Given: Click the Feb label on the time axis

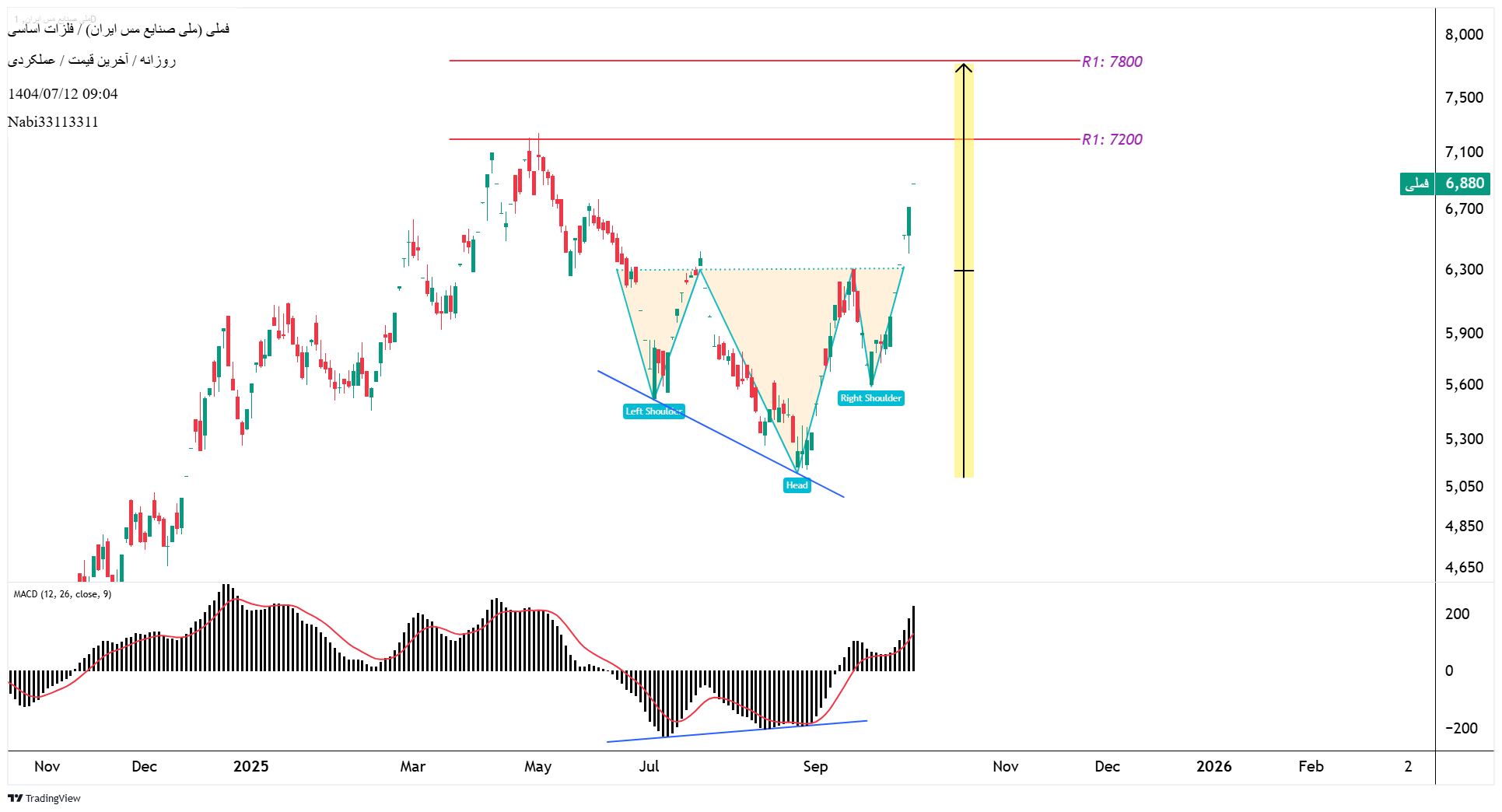Looking at the screenshot, I should click(x=1311, y=766).
